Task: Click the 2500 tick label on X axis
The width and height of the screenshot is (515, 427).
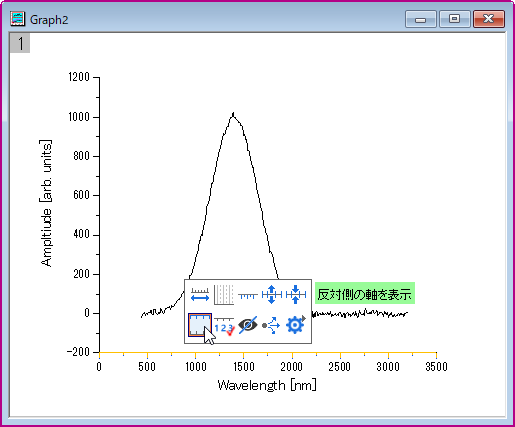Action: [339, 367]
